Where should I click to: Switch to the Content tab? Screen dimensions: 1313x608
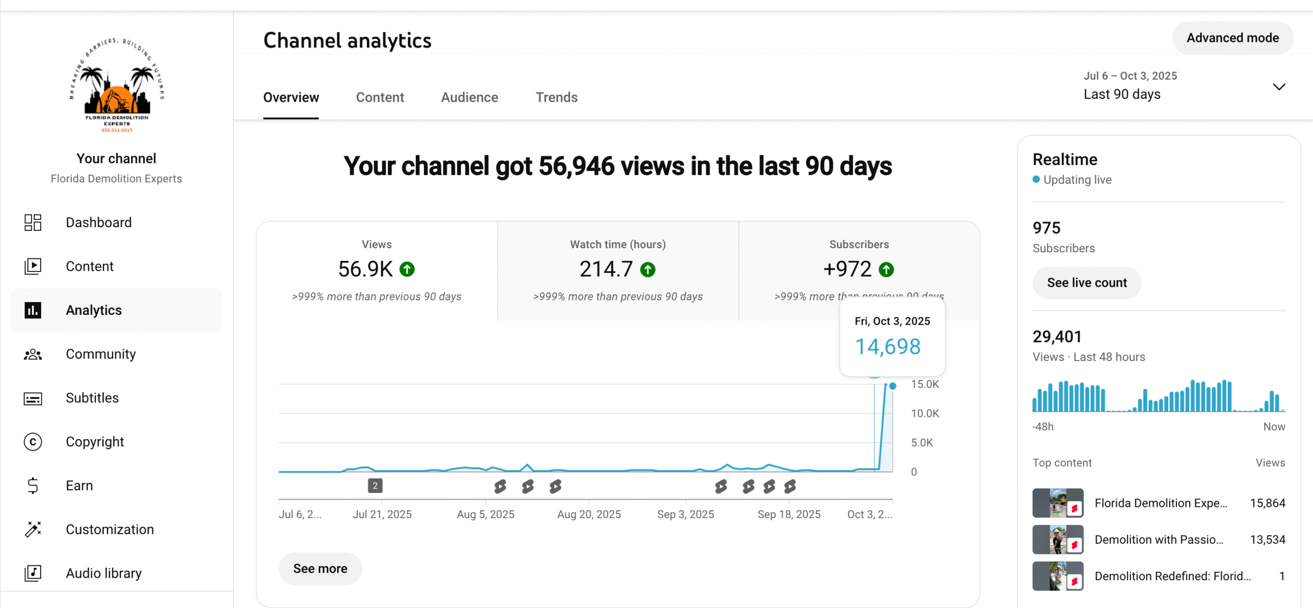pos(380,98)
